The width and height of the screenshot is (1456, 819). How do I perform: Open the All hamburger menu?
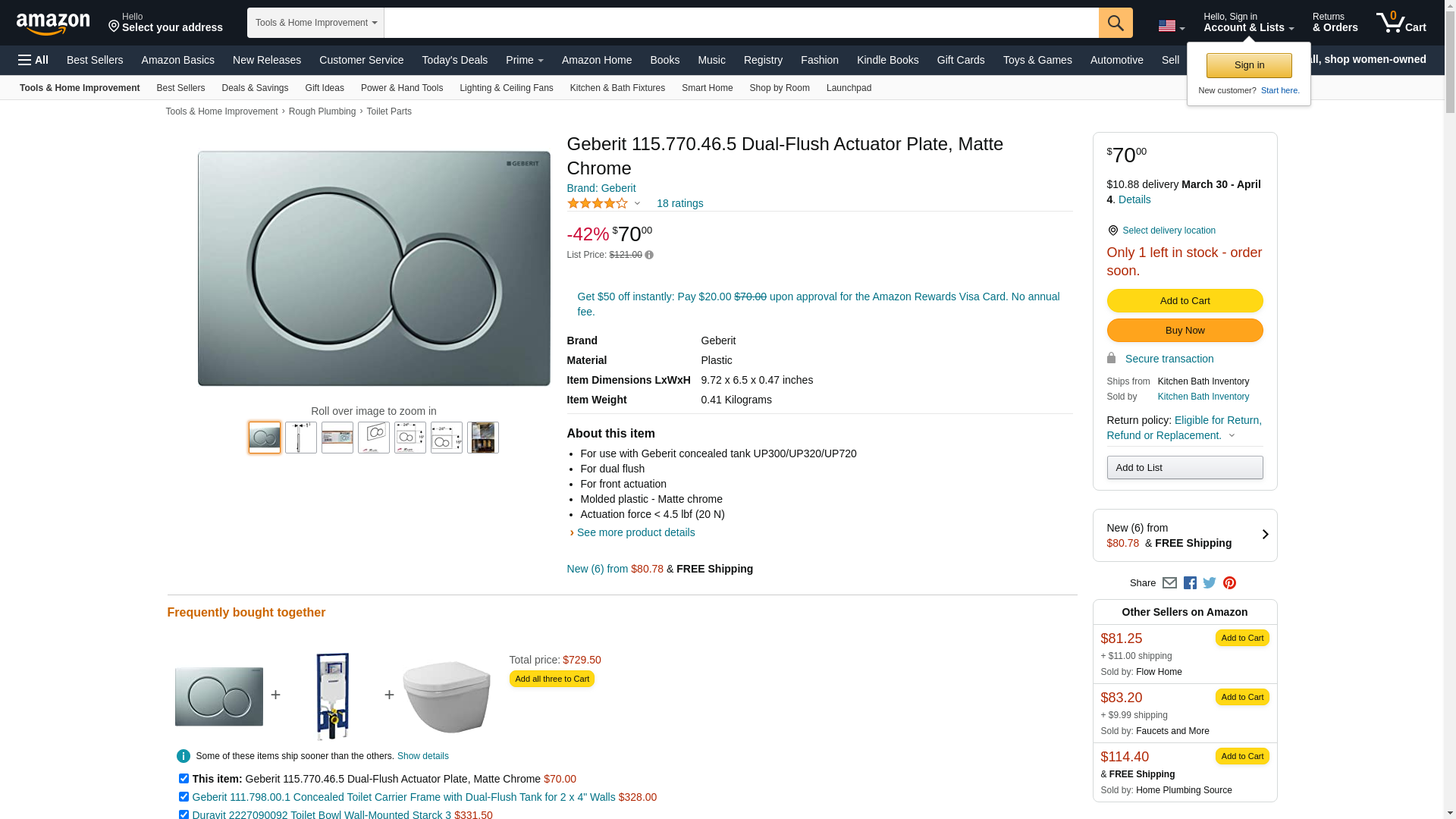point(33,60)
